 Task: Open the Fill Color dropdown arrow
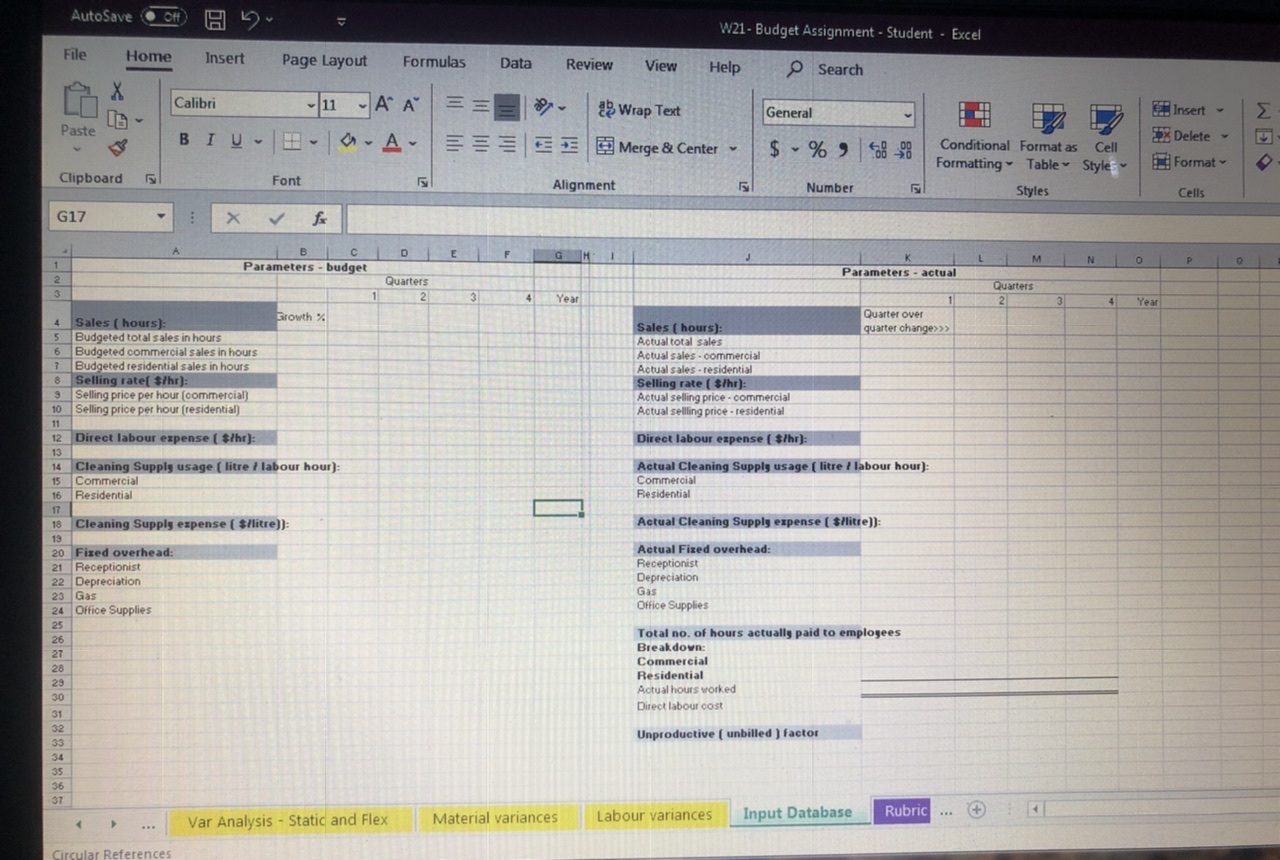pyautogui.click(x=369, y=142)
